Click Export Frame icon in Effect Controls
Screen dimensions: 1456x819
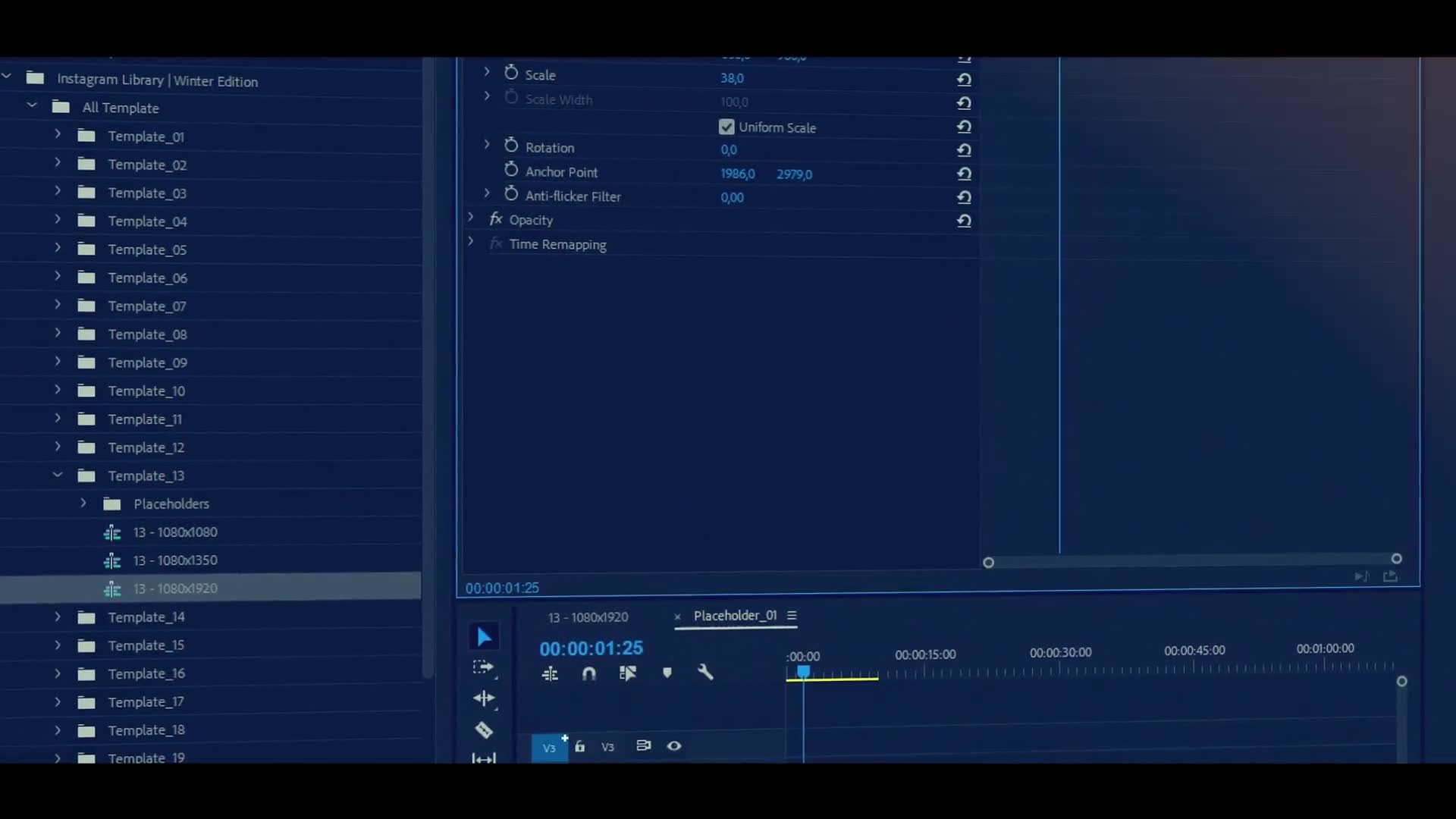(1390, 576)
